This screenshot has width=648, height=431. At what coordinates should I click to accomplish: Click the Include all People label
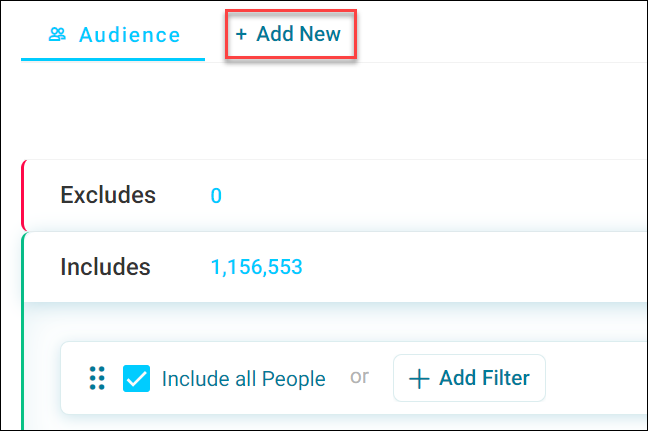pos(243,379)
